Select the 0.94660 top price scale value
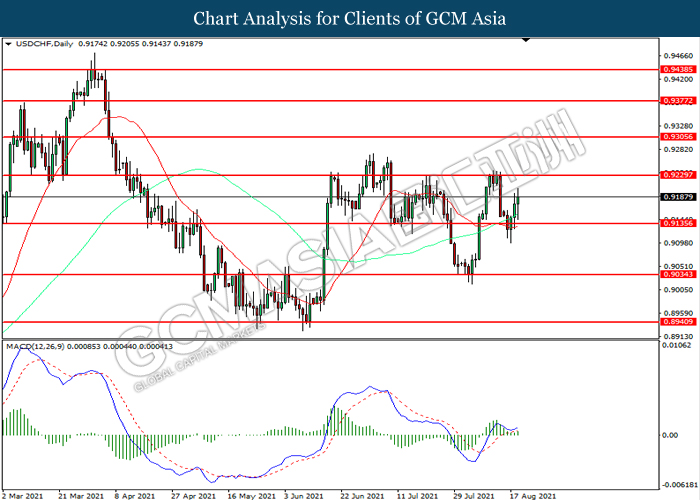700x500 pixels. [x=679, y=56]
